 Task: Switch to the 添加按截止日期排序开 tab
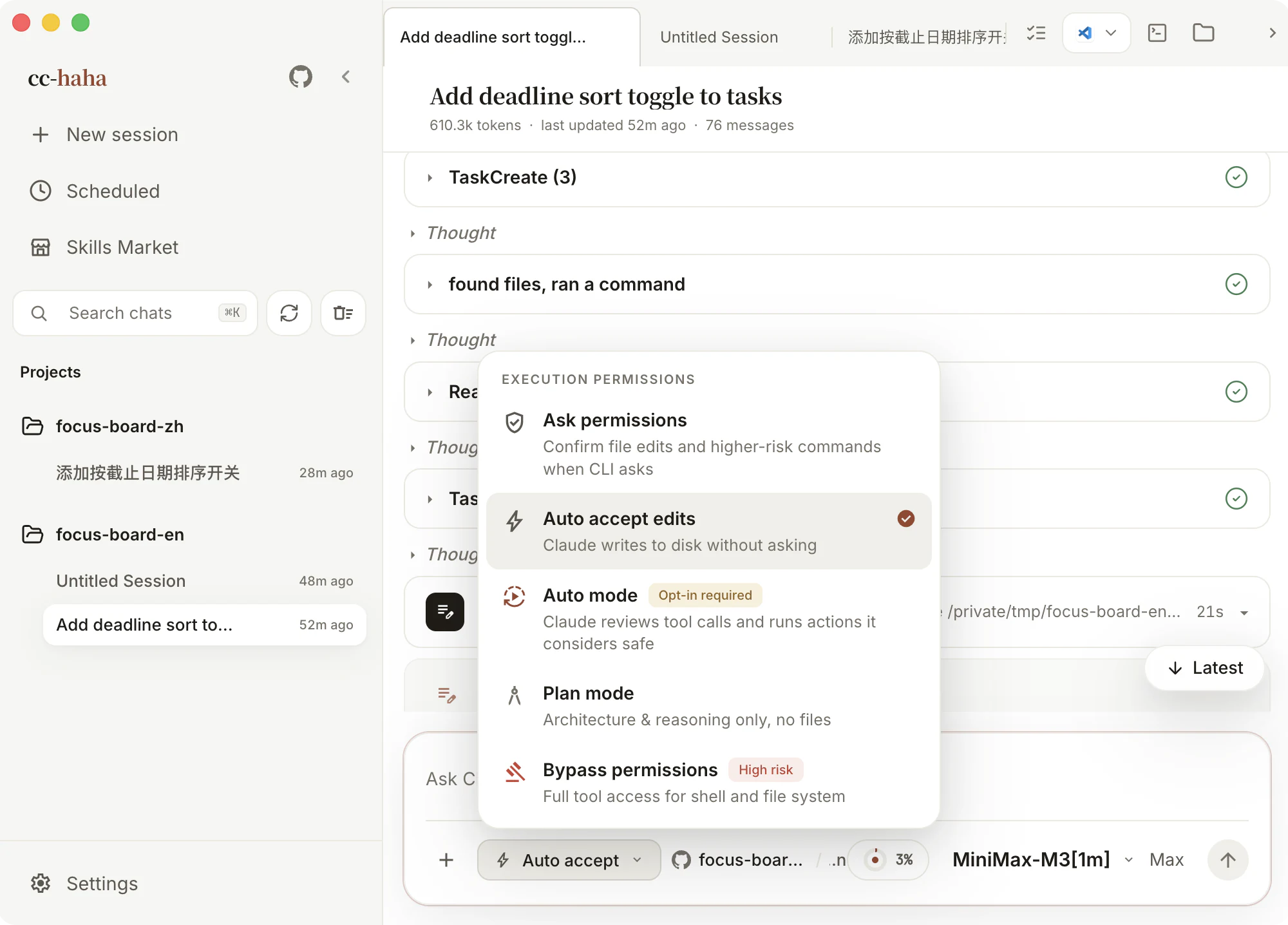[x=926, y=37]
